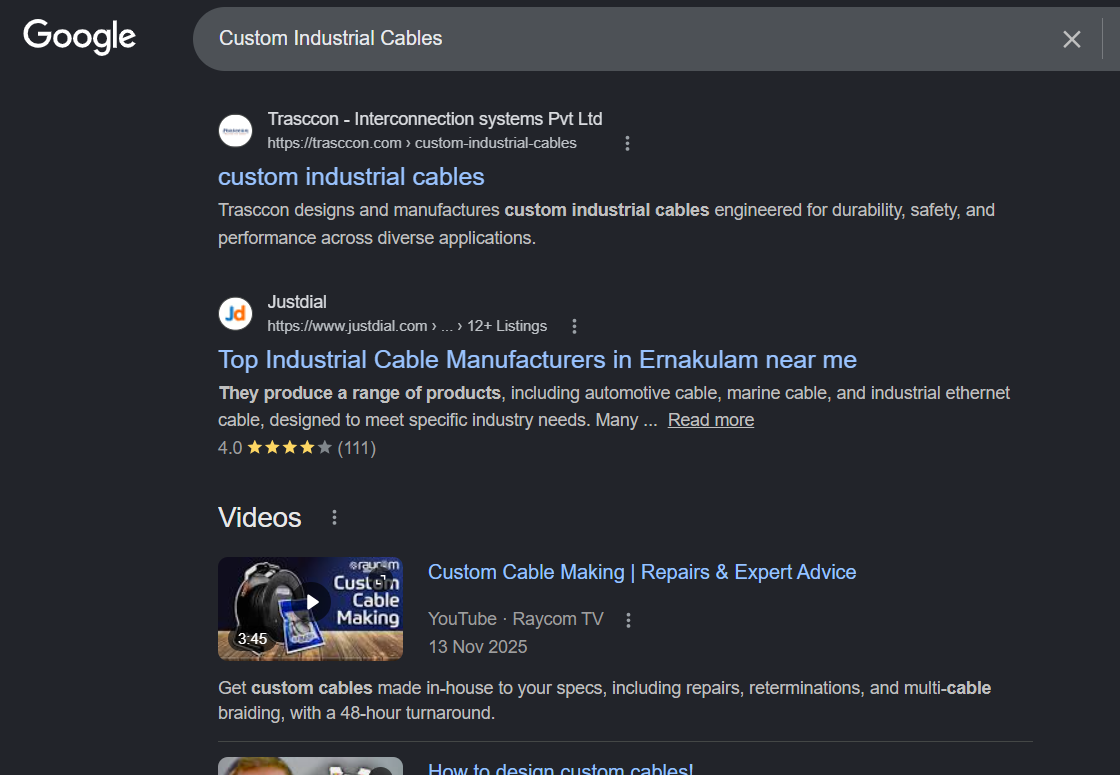This screenshot has width=1120, height=775.
Task: Click Justdial site name text
Action: 296,301
